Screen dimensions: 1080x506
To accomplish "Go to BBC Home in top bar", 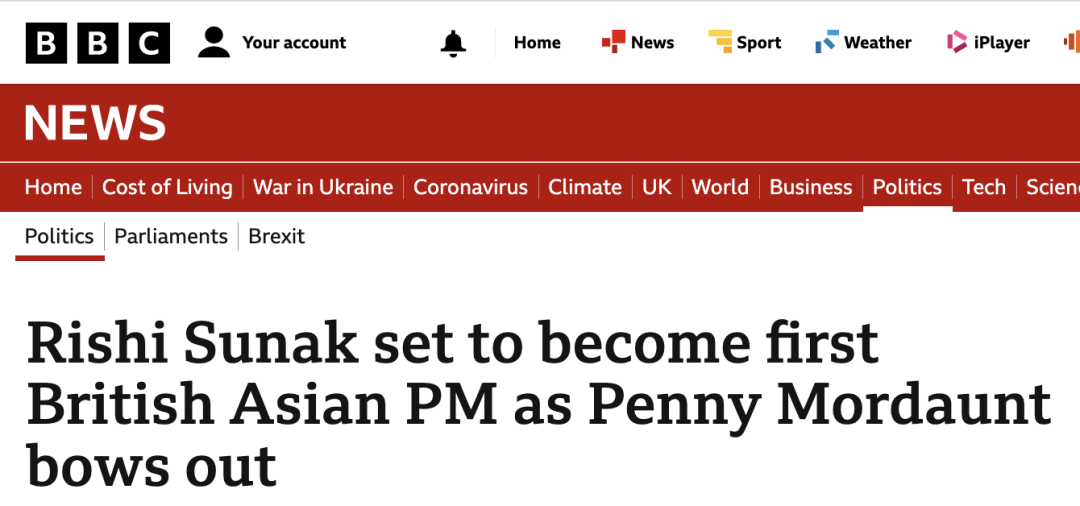I will tap(537, 43).
